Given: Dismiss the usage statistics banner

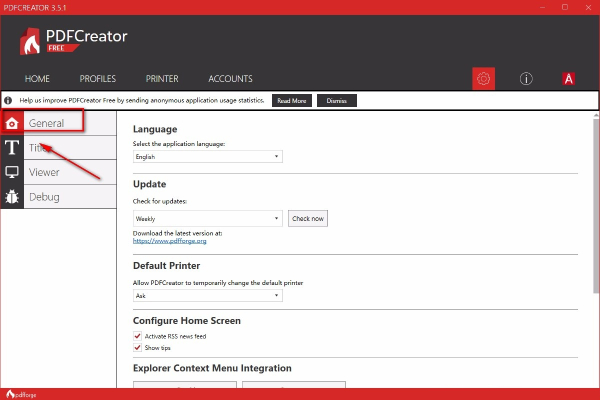Looking at the screenshot, I should tap(336, 101).
